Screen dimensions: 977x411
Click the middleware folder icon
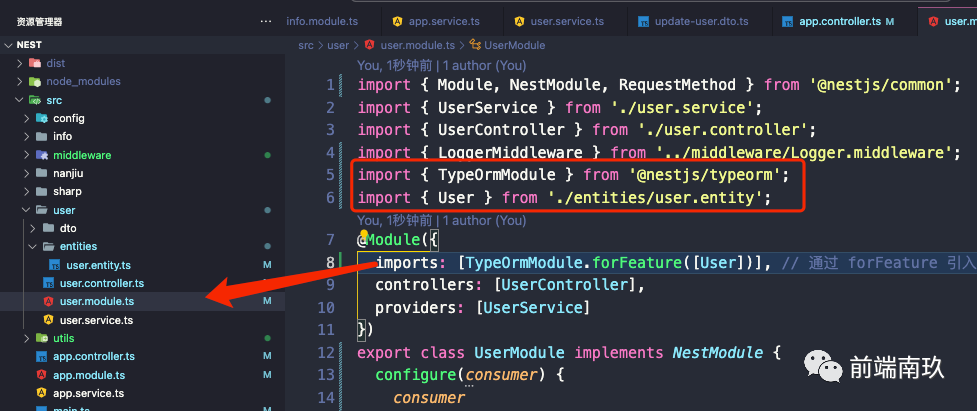click(41, 155)
